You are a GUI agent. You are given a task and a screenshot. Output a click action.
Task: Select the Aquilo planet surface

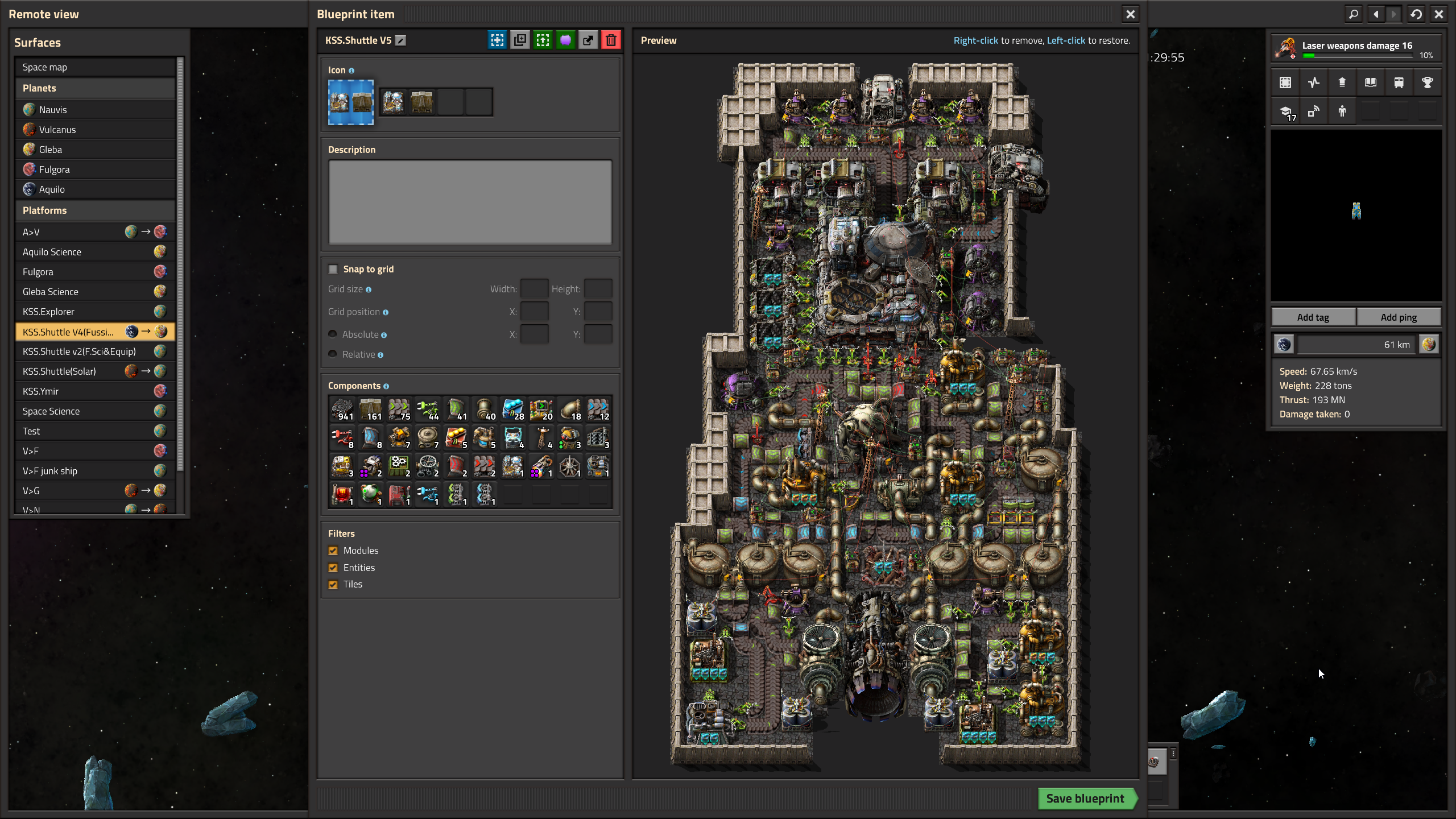pyautogui.click(x=95, y=189)
